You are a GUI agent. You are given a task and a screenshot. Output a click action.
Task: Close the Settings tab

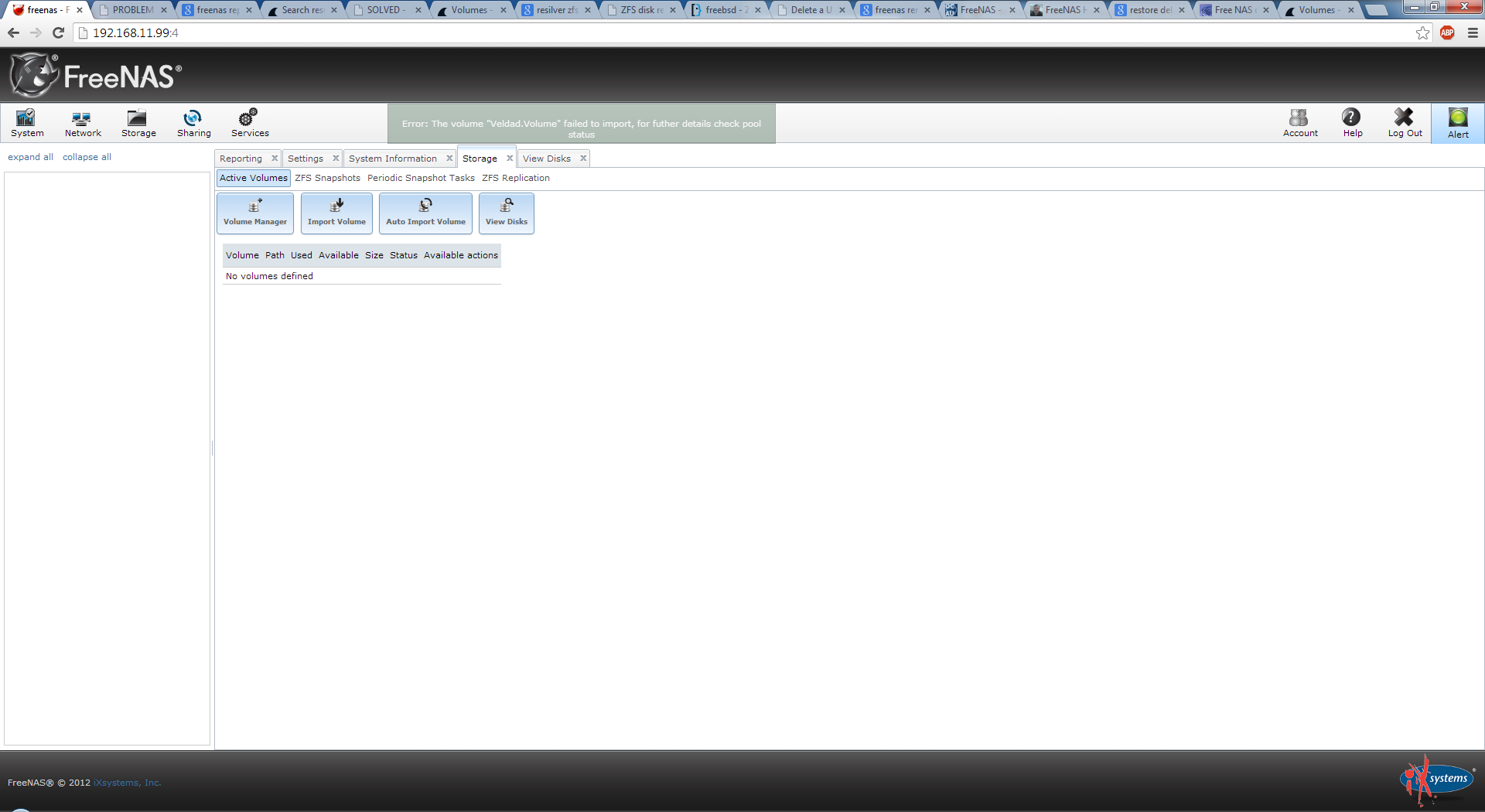[336, 159]
